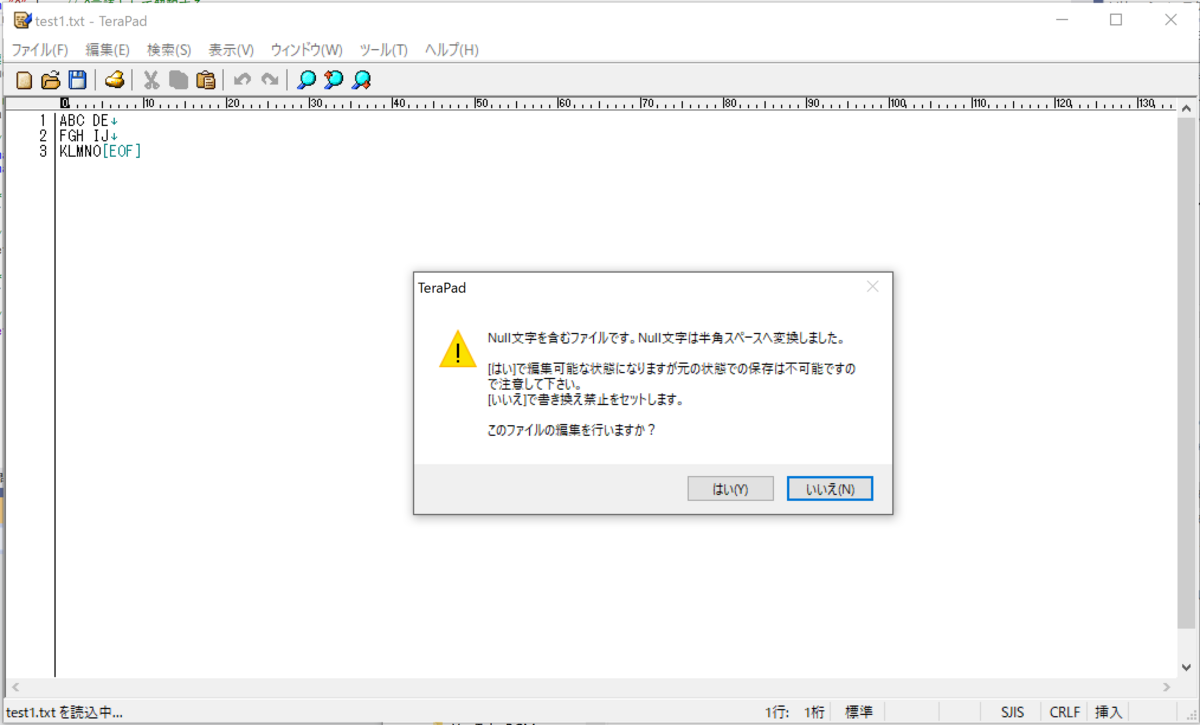This screenshot has height=725, width=1200.
Task: Click the Open folder toolbar icon
Action: tap(50, 80)
